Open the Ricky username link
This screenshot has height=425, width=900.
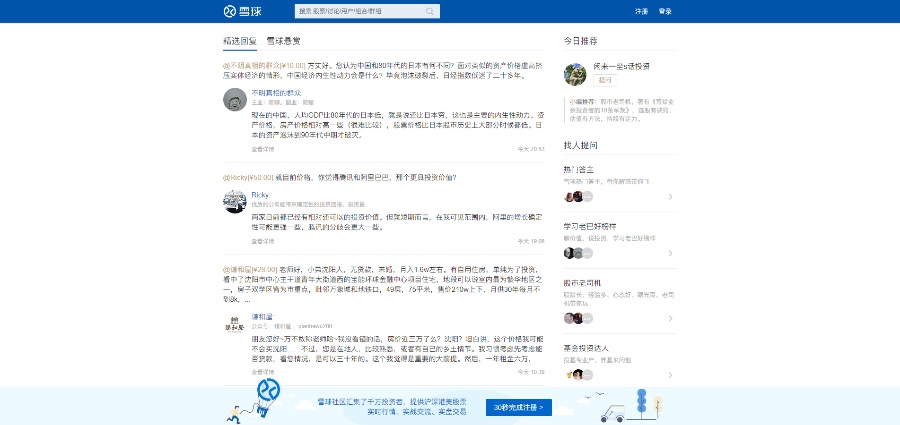click(260, 195)
